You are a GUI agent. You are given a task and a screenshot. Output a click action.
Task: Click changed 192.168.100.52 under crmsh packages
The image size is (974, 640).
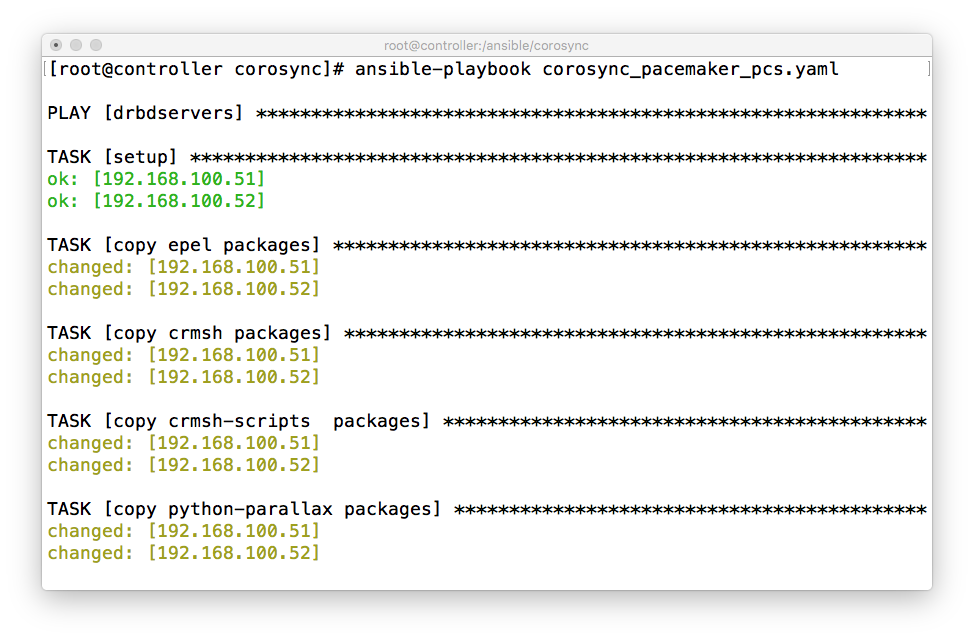(x=184, y=377)
